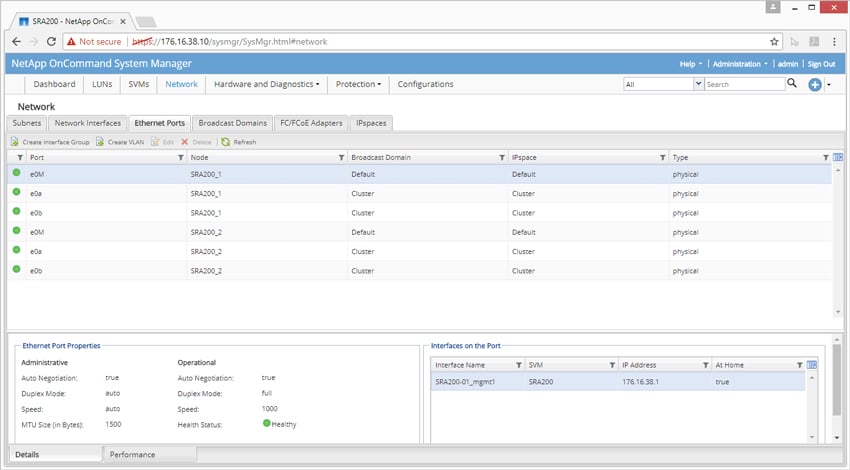Select row e0b on node SRA200_2
850x470 pixels.
click(x=419, y=271)
